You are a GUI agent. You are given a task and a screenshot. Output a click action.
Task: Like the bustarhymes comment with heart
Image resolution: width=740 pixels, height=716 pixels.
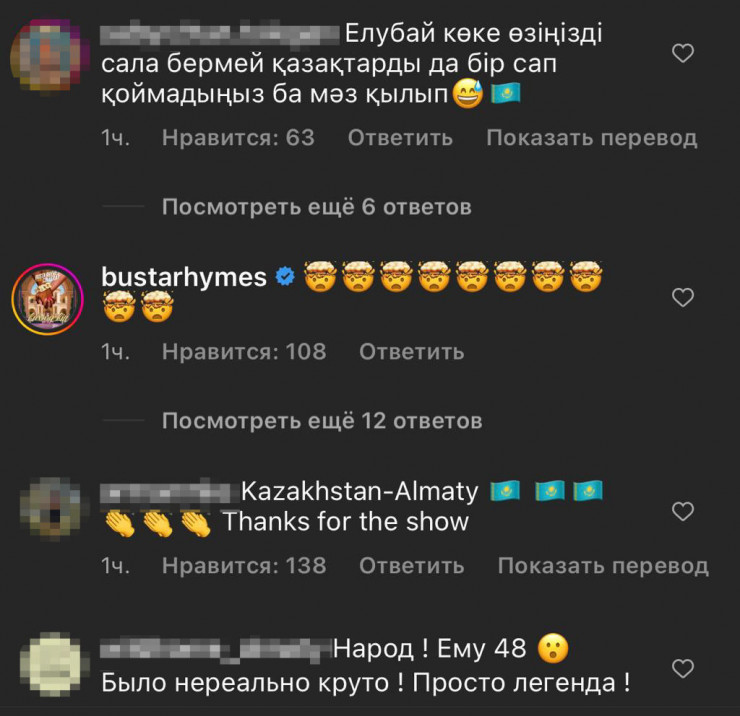coord(682,298)
